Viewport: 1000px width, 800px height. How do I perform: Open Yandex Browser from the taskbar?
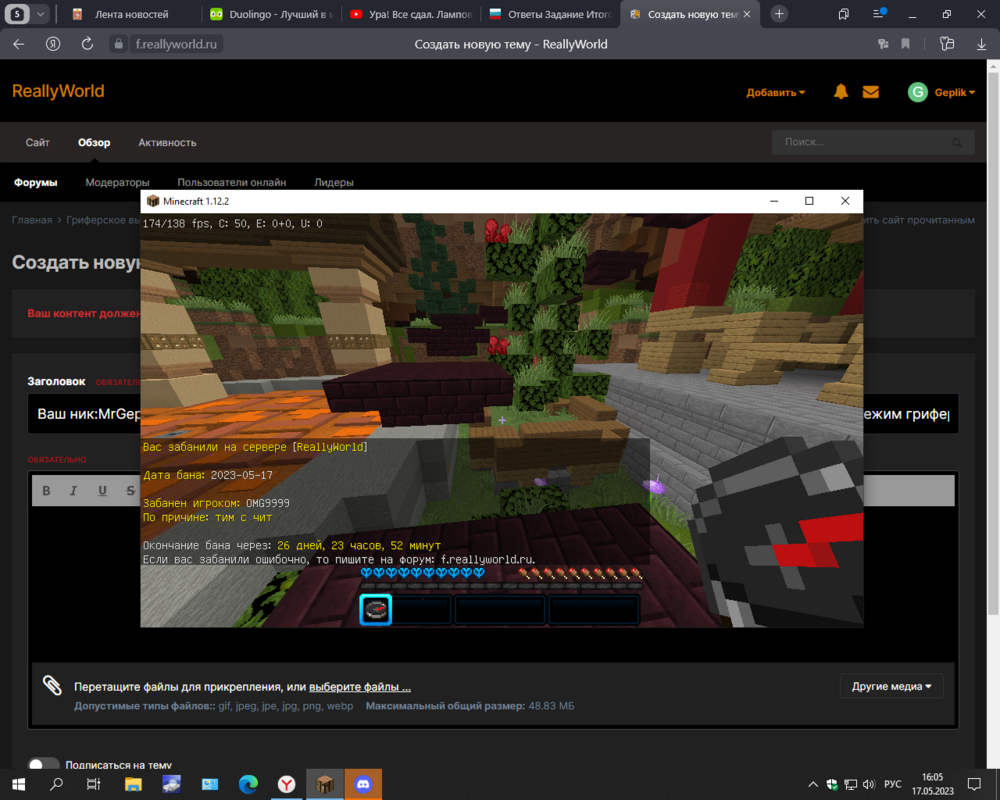click(x=286, y=784)
